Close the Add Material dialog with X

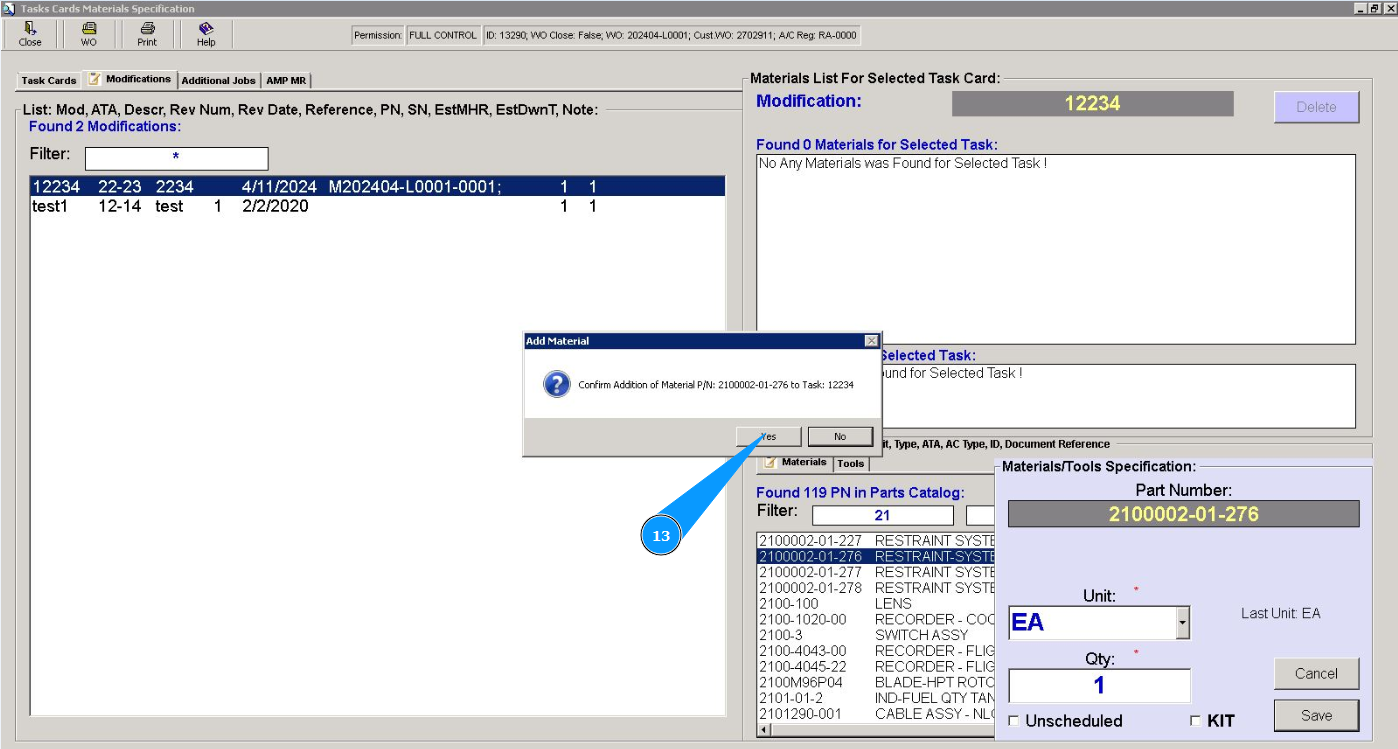click(871, 341)
